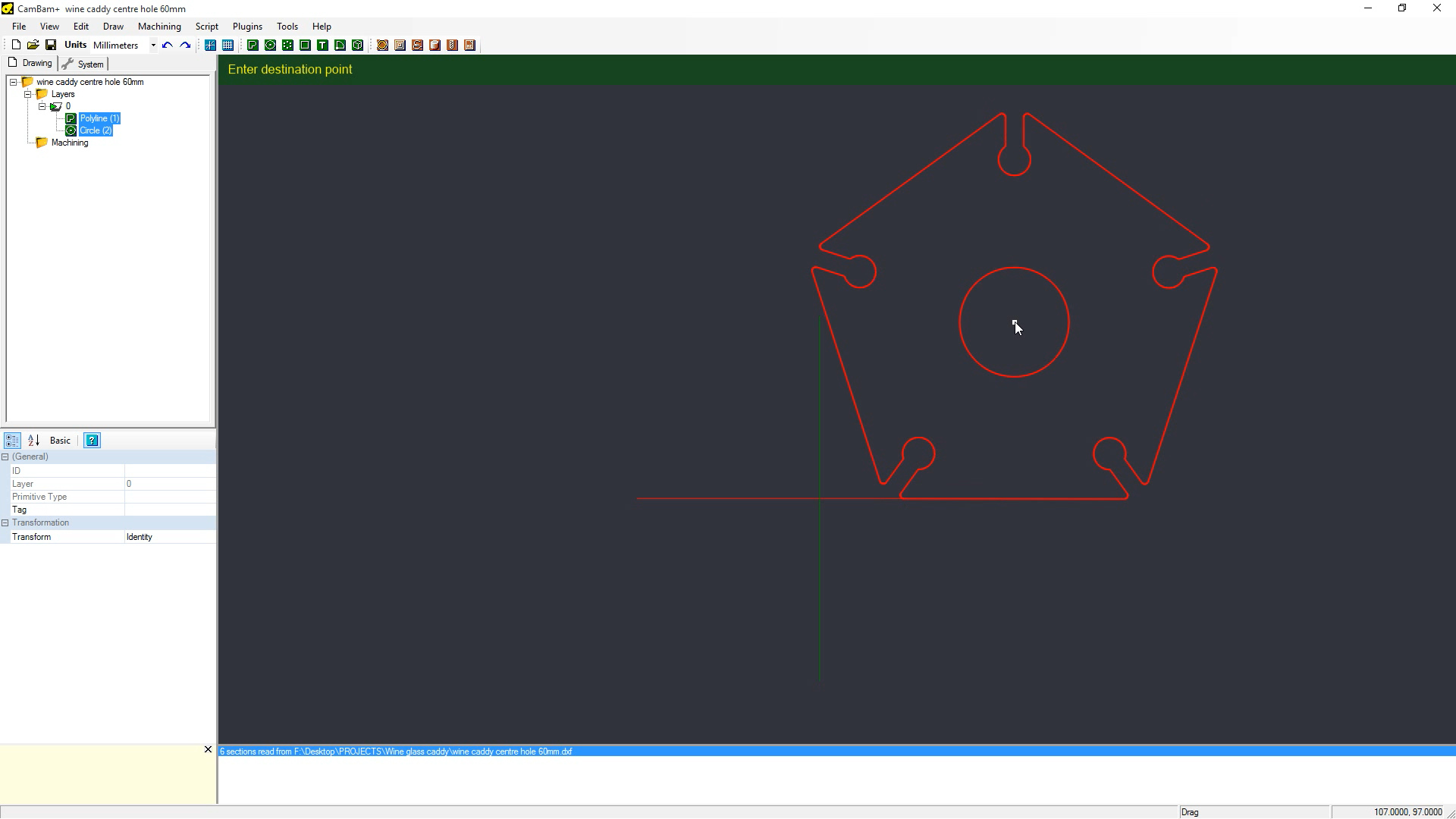This screenshot has height=819, width=1456.
Task: Click the snap to grid icon
Action: tap(228, 45)
